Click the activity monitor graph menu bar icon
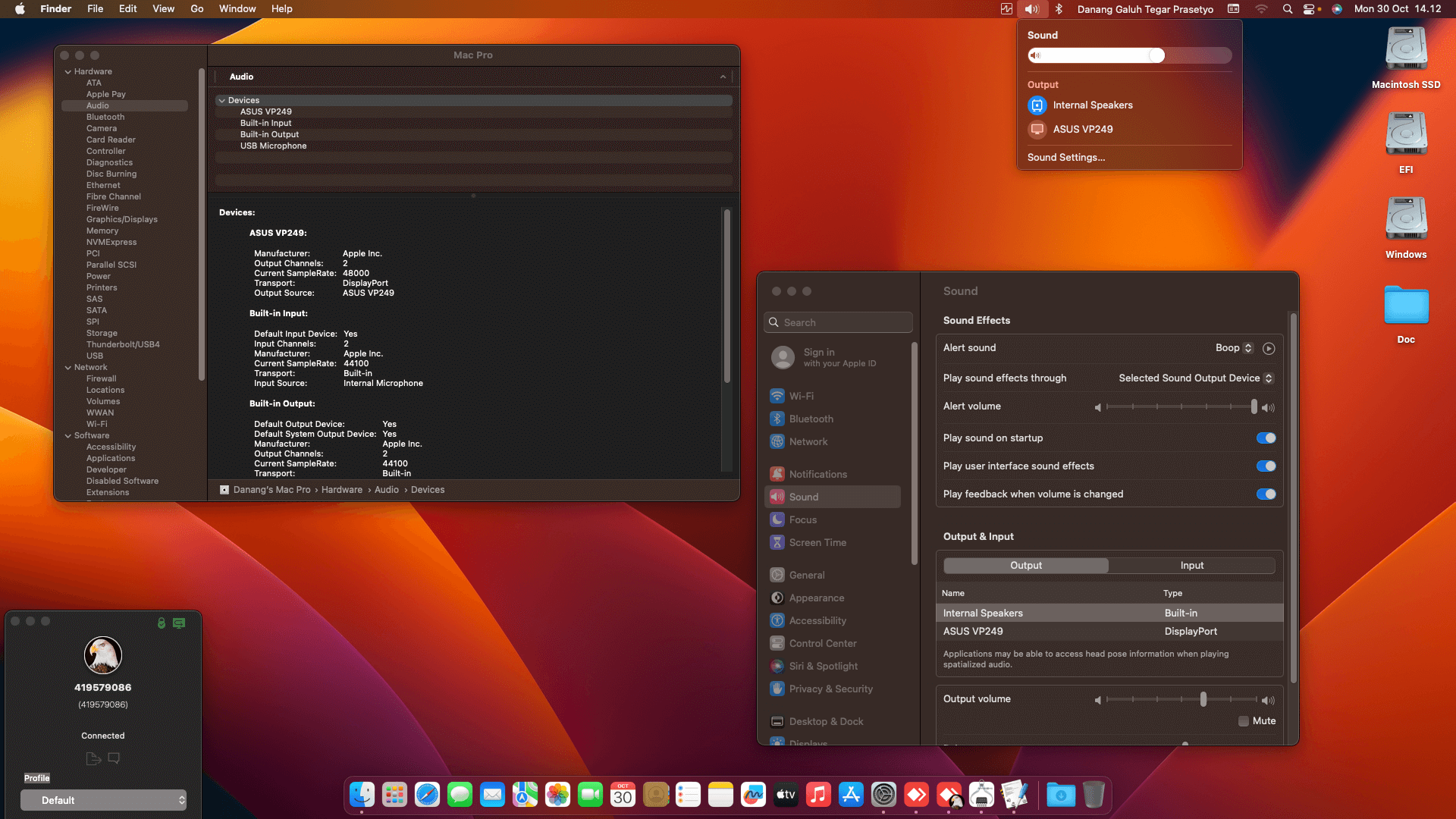The height and width of the screenshot is (819, 1456). coord(1006,9)
